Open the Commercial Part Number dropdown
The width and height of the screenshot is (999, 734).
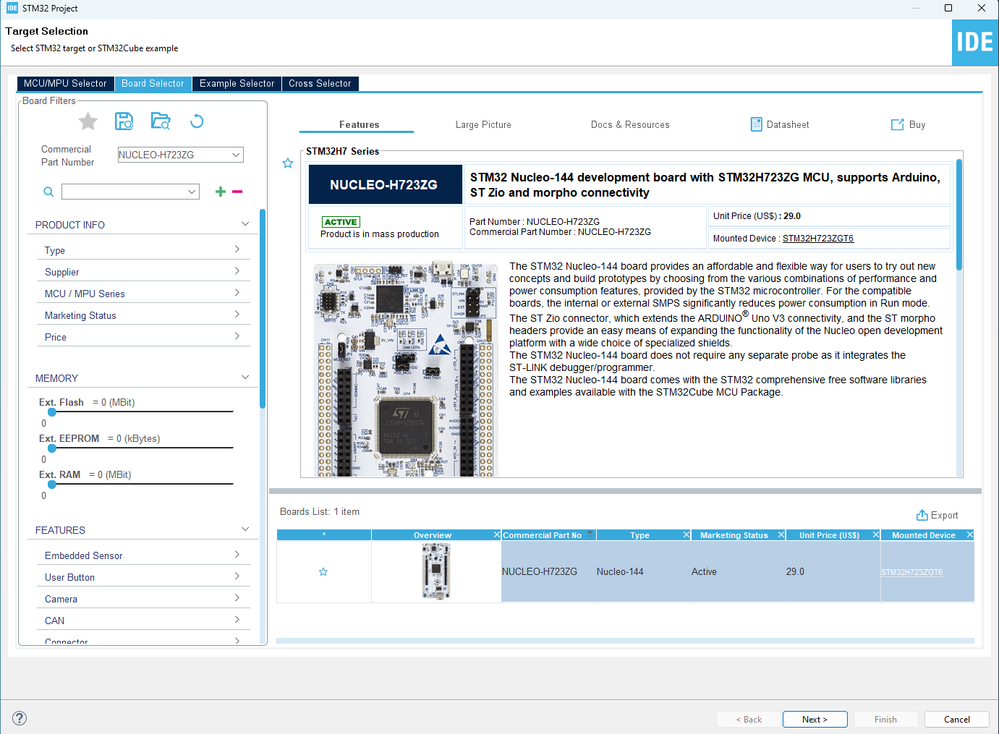tap(236, 155)
